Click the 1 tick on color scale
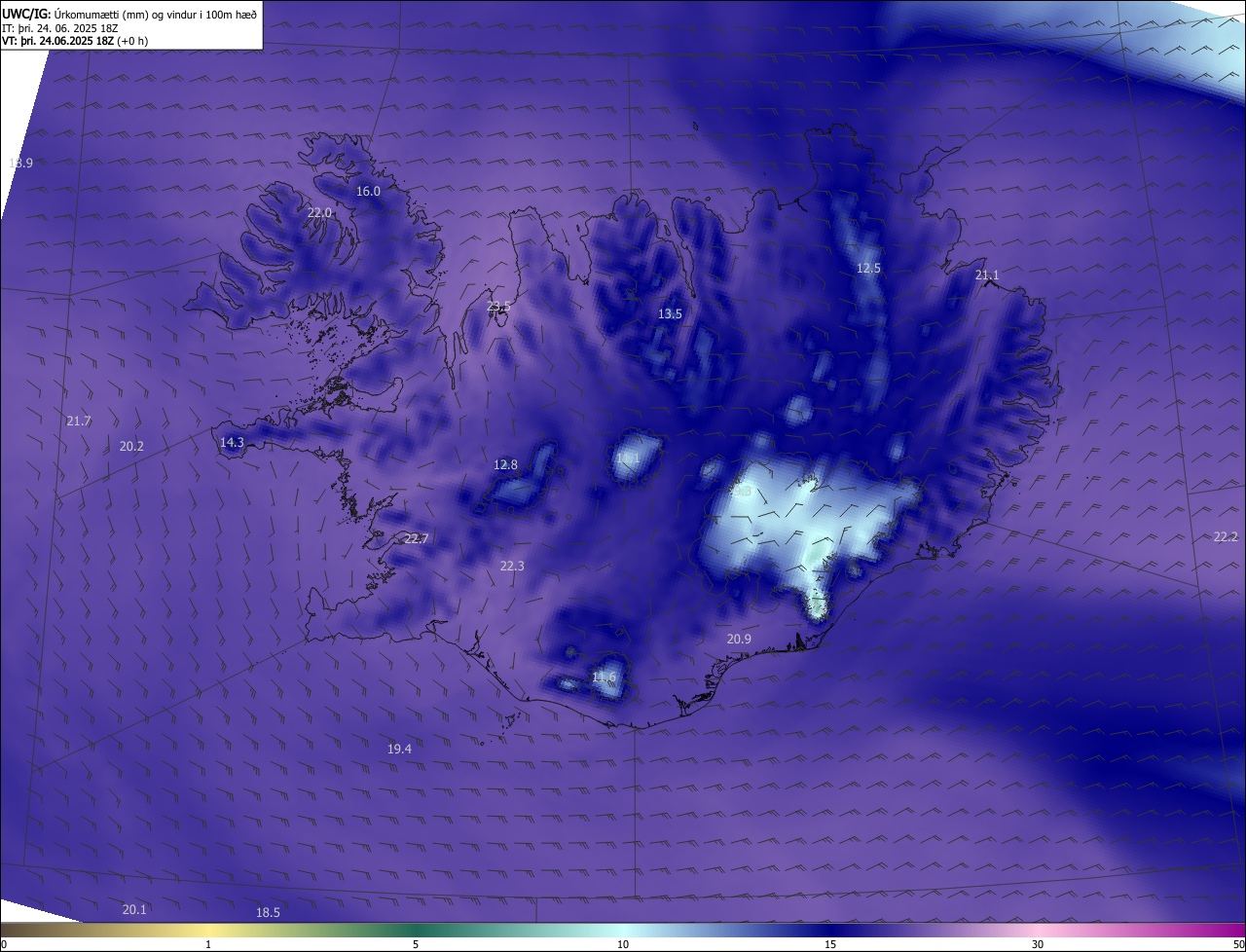This screenshot has width=1246, height=952. [208, 944]
